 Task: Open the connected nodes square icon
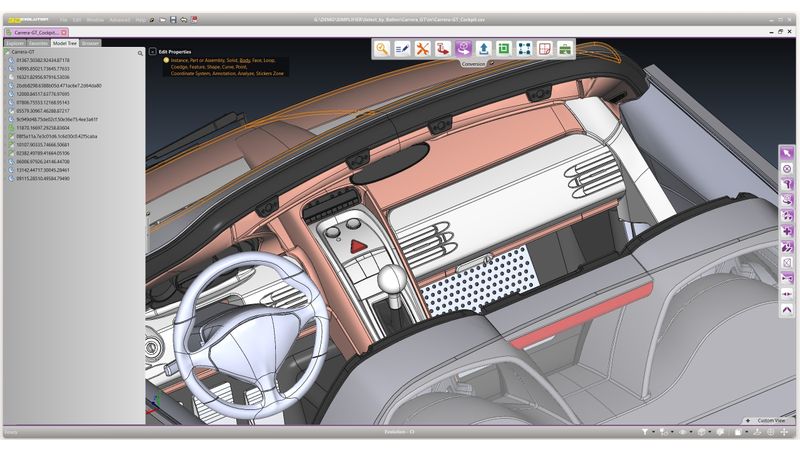point(524,48)
